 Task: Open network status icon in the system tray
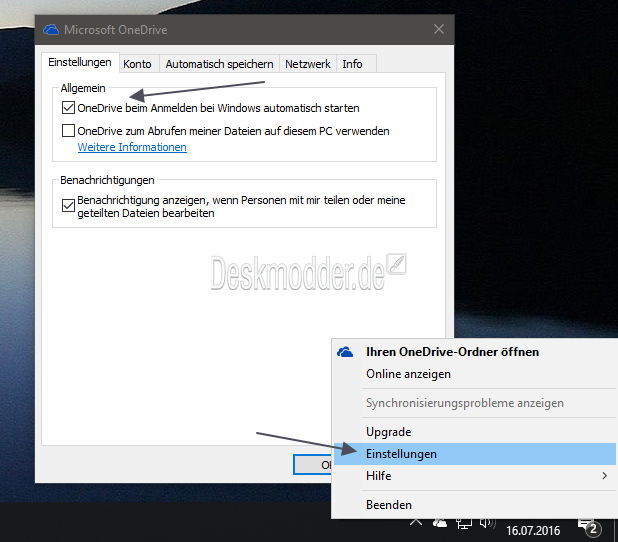click(464, 524)
